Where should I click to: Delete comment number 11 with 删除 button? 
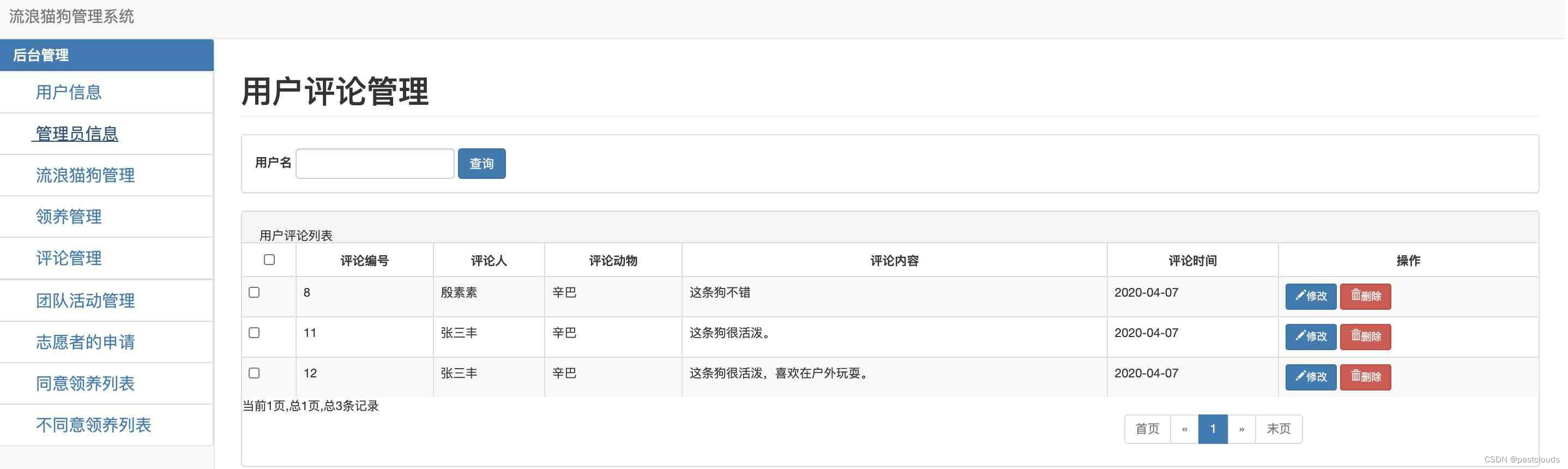(1368, 337)
